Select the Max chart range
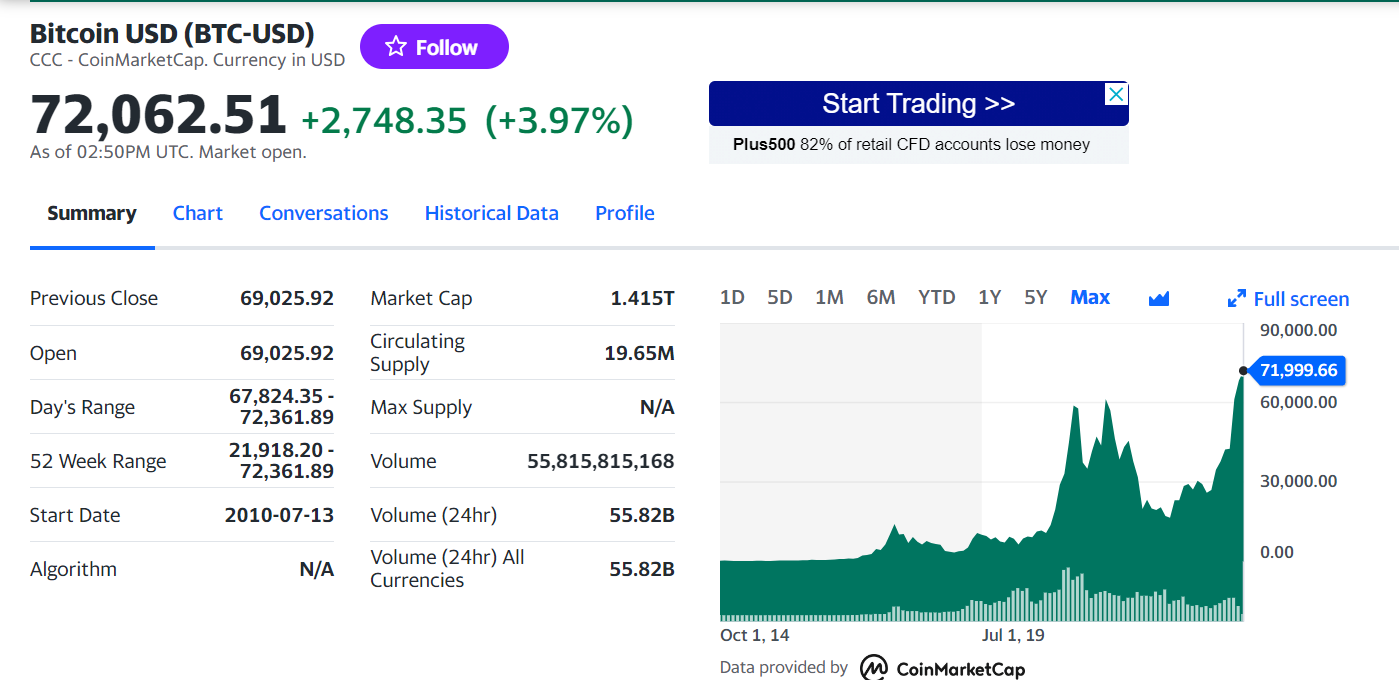The image size is (1399, 680). tap(1090, 297)
